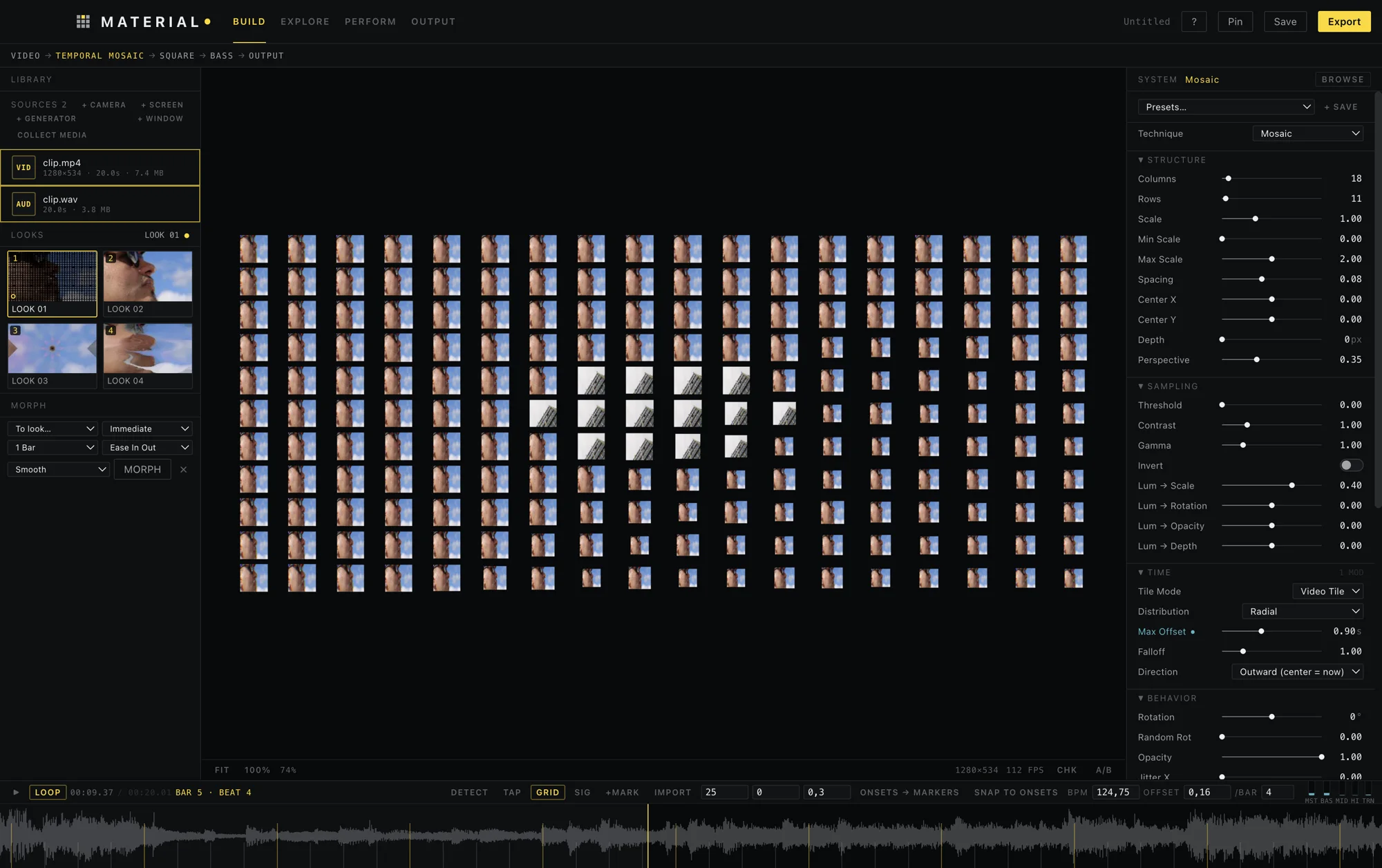1382x868 pixels.
Task: Open the Technique Mosaic dropdown
Action: click(x=1307, y=133)
